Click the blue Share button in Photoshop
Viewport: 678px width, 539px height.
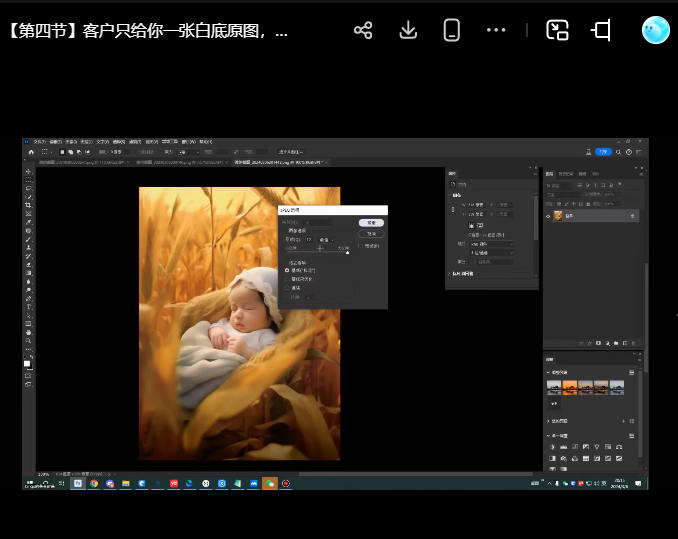tap(603, 152)
